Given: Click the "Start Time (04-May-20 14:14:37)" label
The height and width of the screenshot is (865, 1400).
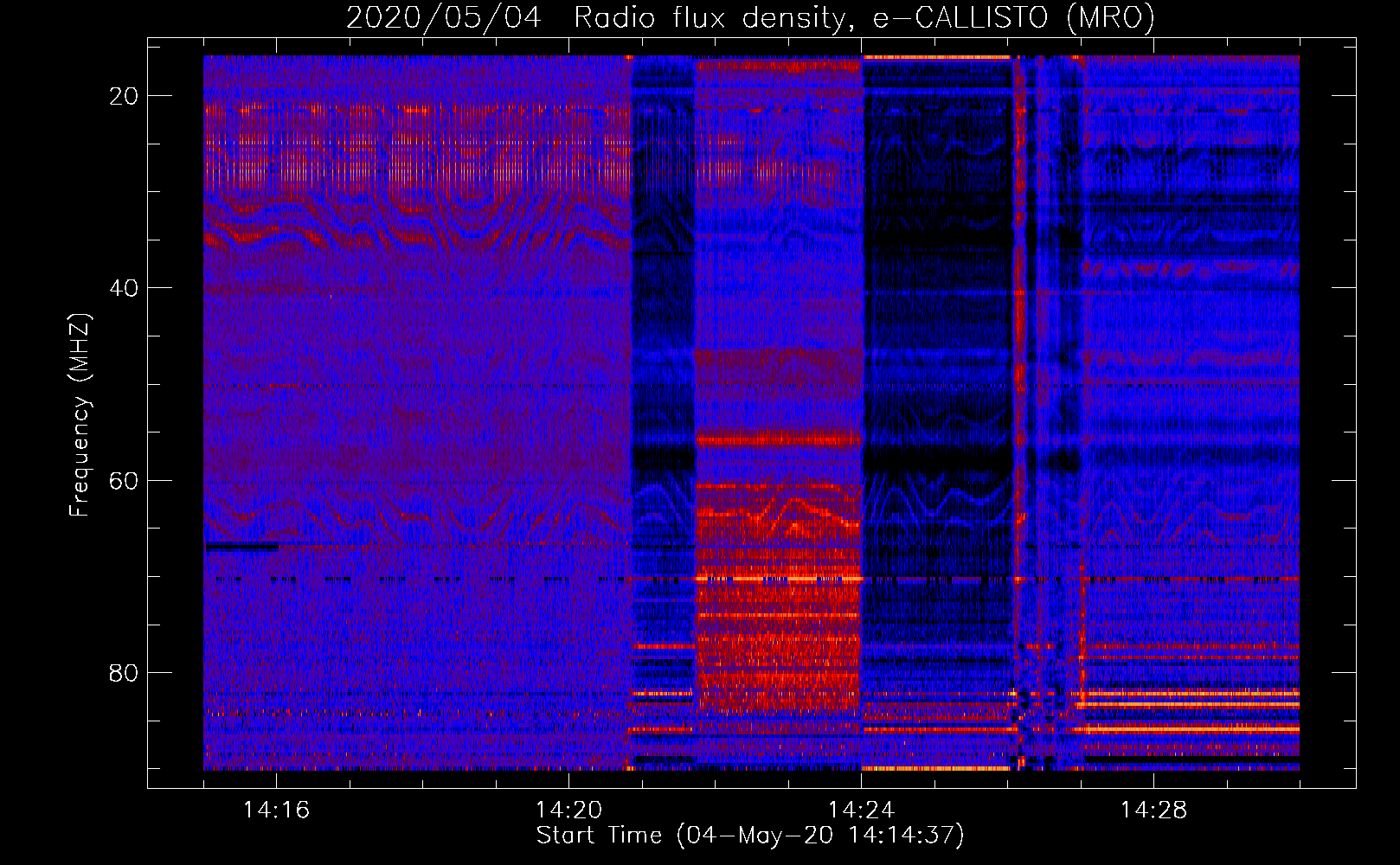Looking at the screenshot, I should tap(749, 836).
